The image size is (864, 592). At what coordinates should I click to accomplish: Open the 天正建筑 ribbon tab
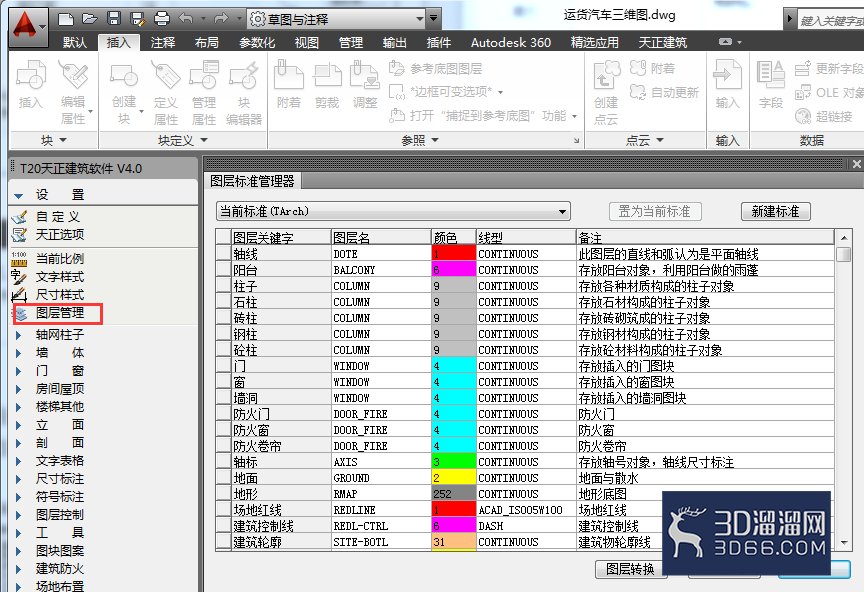click(x=663, y=42)
